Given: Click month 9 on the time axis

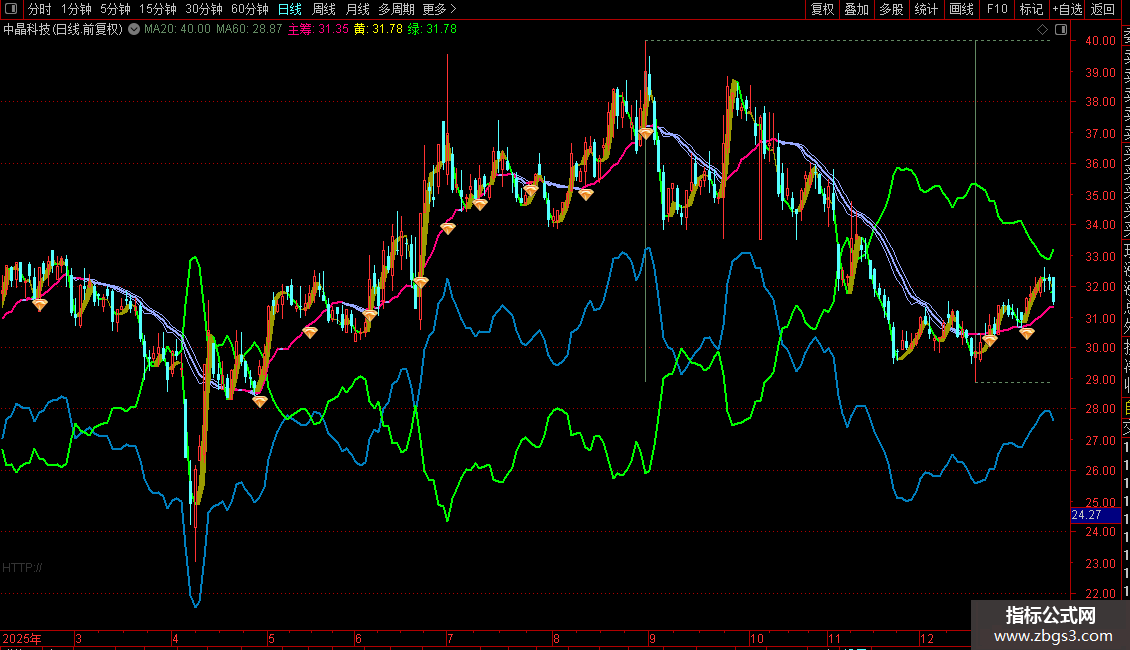Looking at the screenshot, I should point(652,639).
